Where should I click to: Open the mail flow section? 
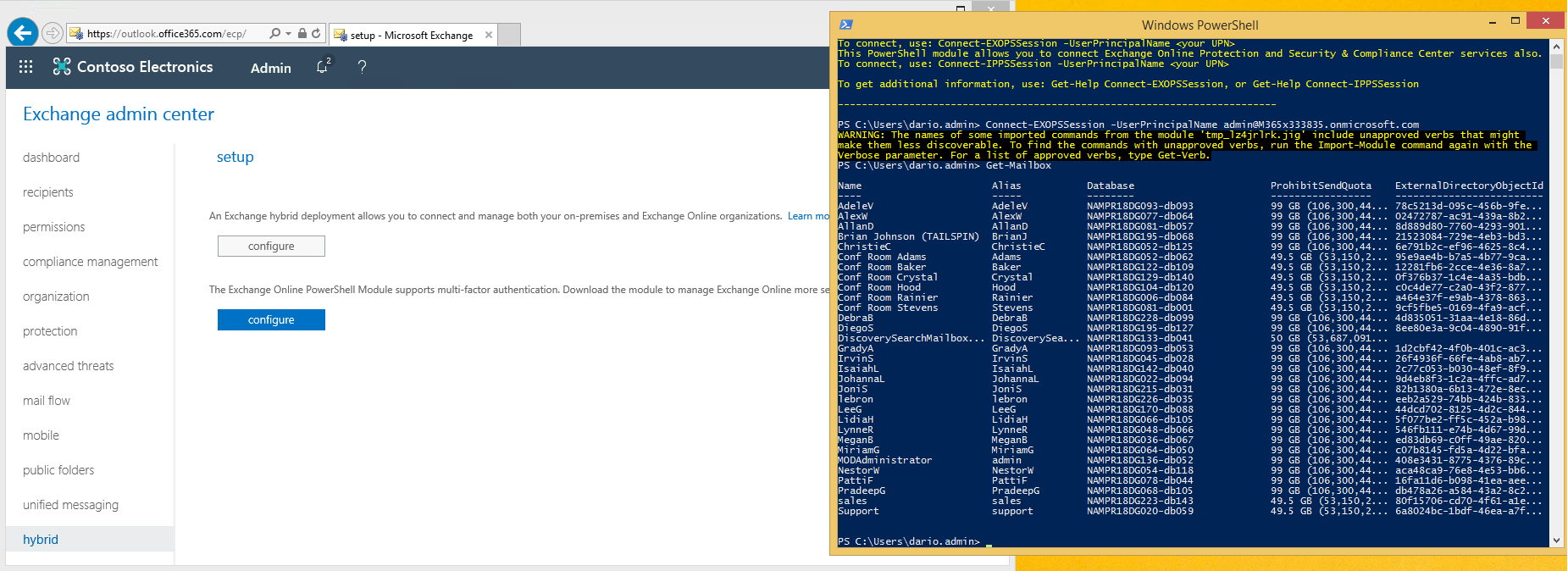(47, 401)
